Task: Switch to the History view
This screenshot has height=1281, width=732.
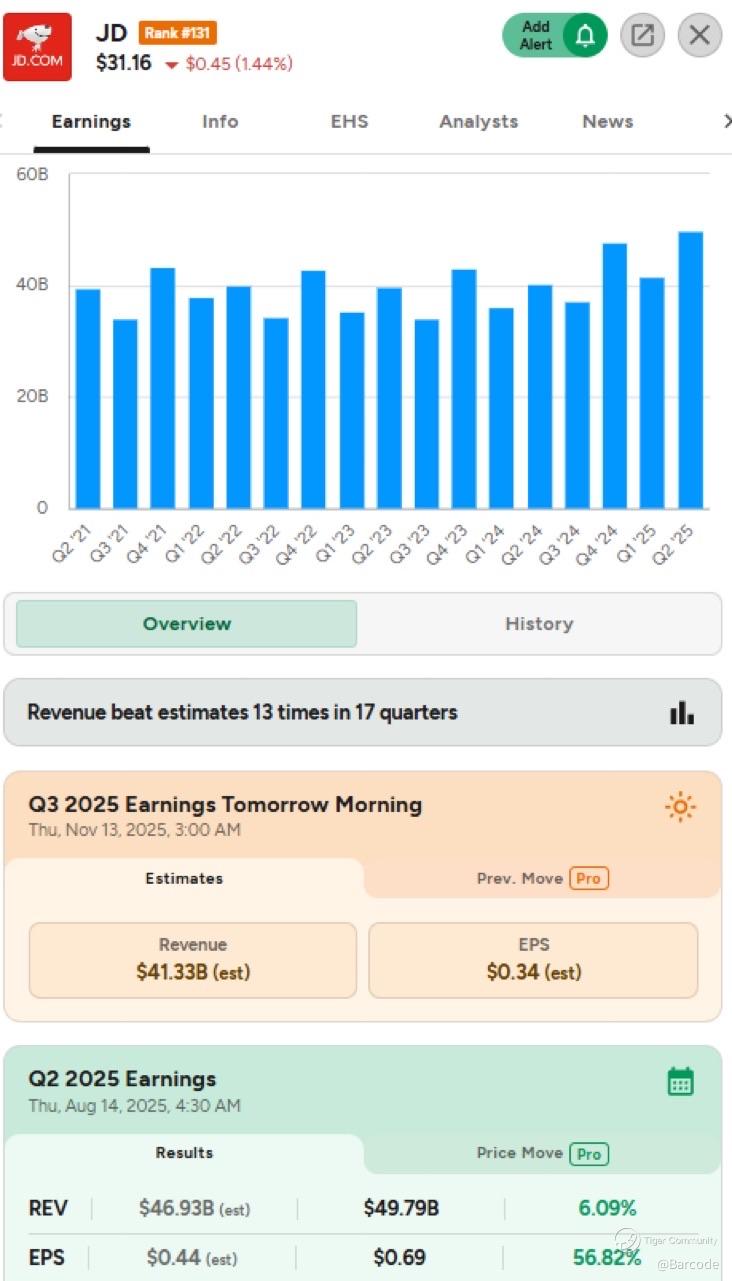Action: click(x=539, y=624)
